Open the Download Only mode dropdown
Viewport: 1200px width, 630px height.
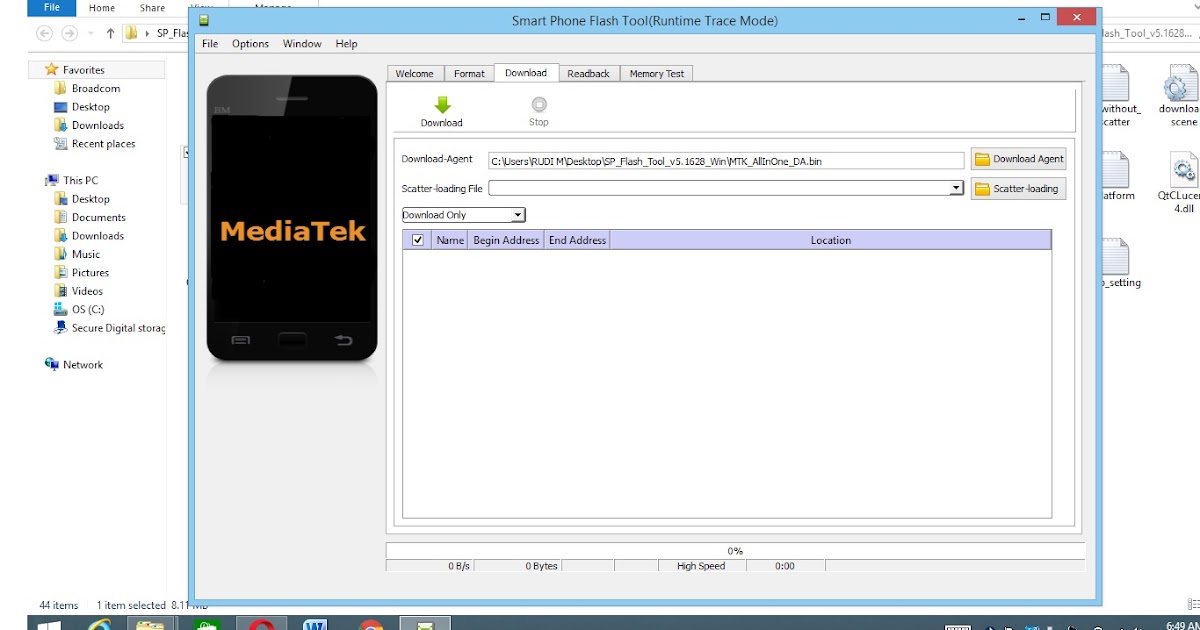(464, 215)
